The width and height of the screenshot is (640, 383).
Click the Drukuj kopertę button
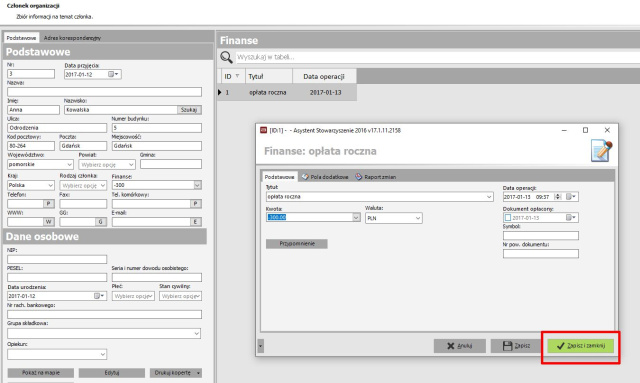tap(173, 373)
